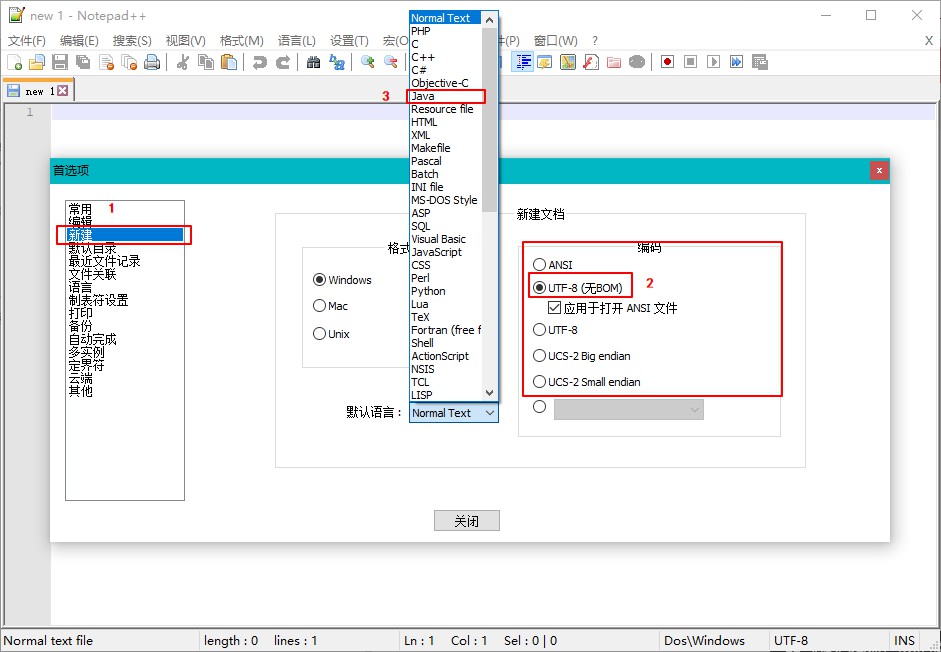Choose PHP in the language dropdown list

(x=445, y=31)
